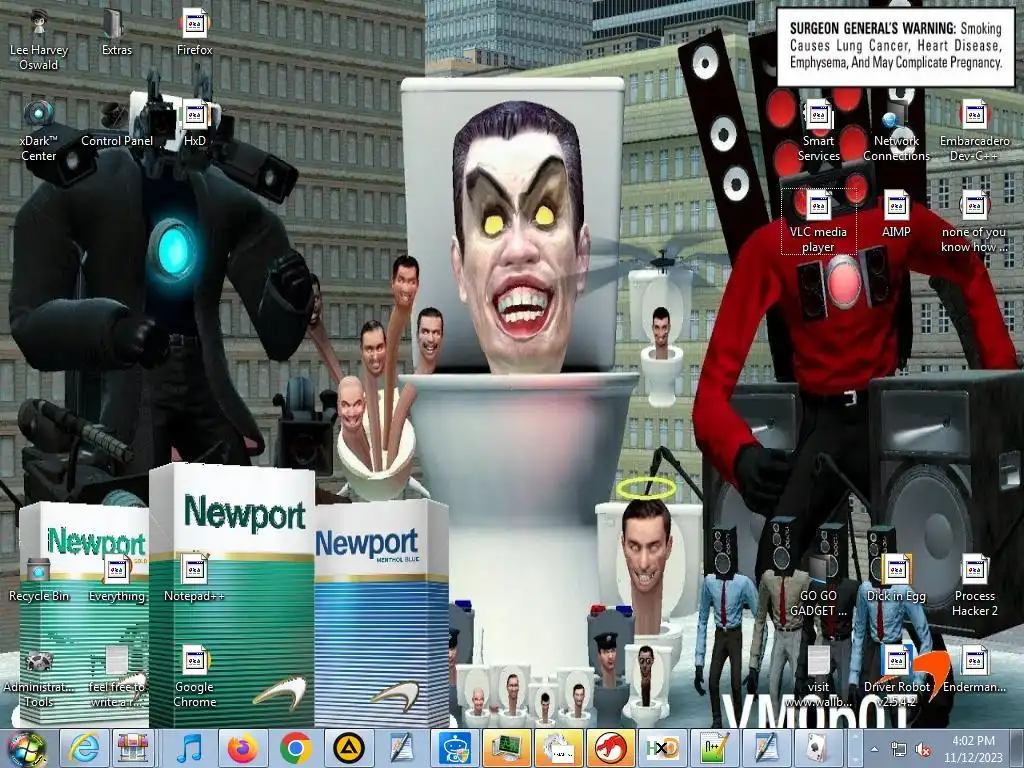
Task: Launch the Everything desktop shortcut
Action: coord(116,579)
